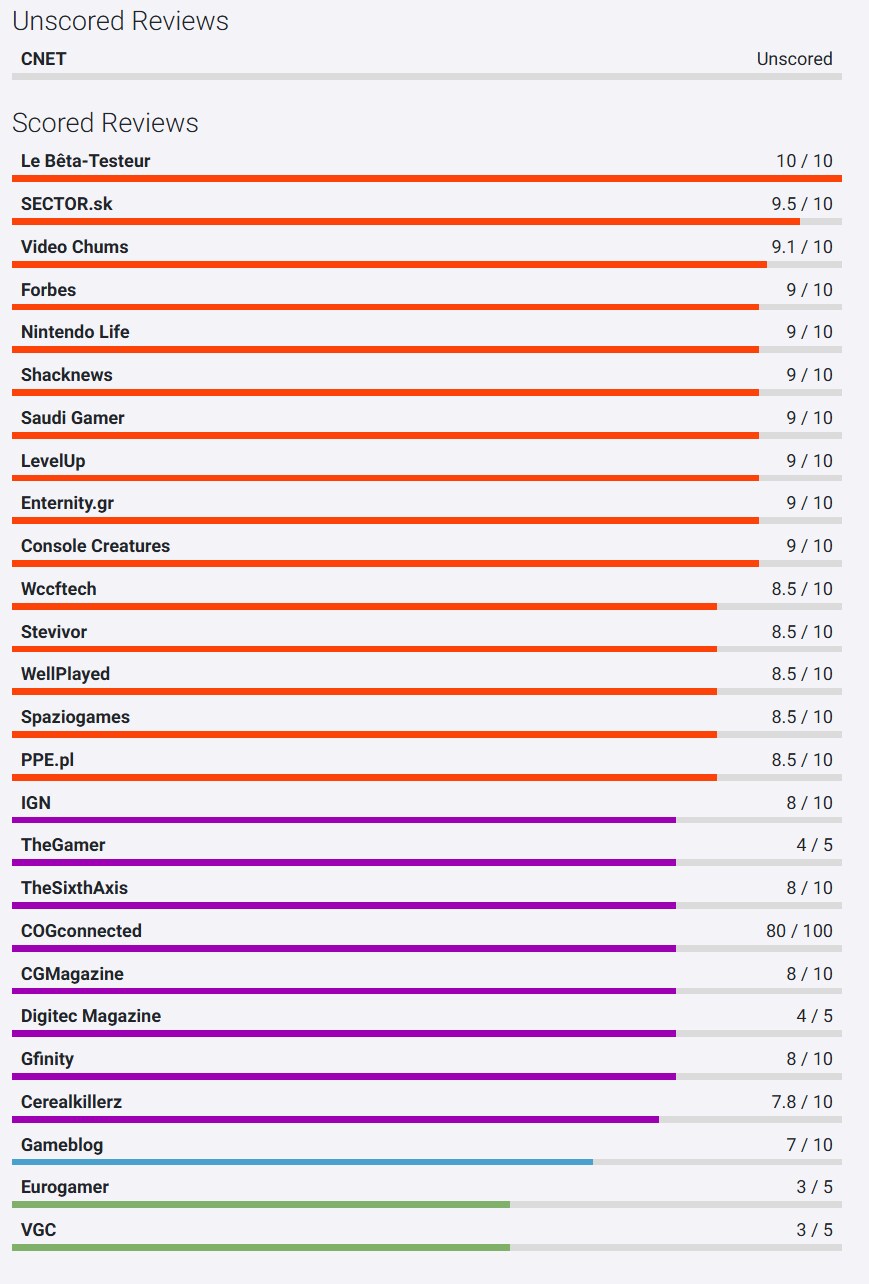Click the SECTOR.sk review entry
Screen dimensions: 869x1284
pyautogui.click(x=67, y=204)
